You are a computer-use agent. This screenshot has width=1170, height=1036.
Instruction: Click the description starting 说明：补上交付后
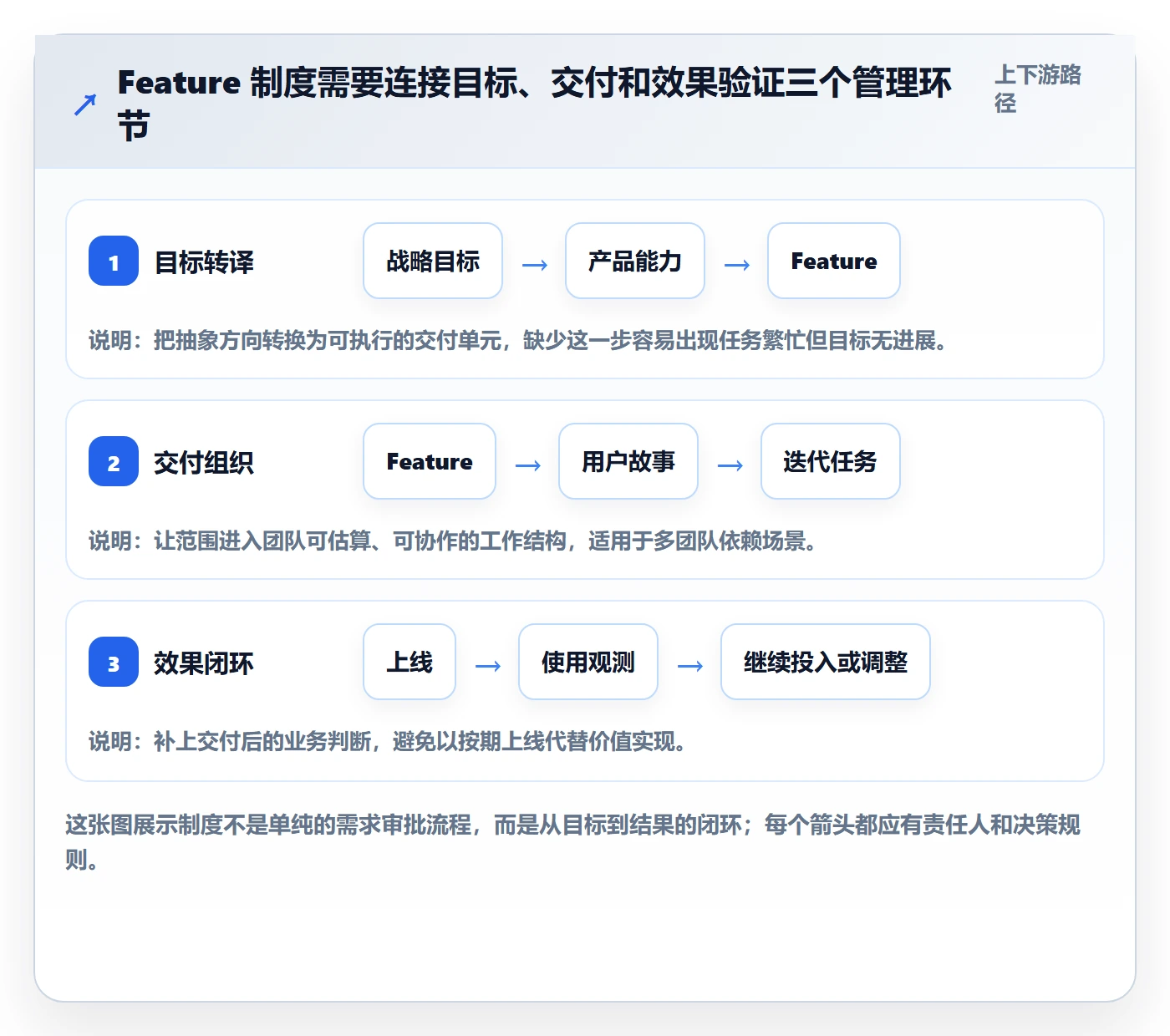[x=388, y=742]
